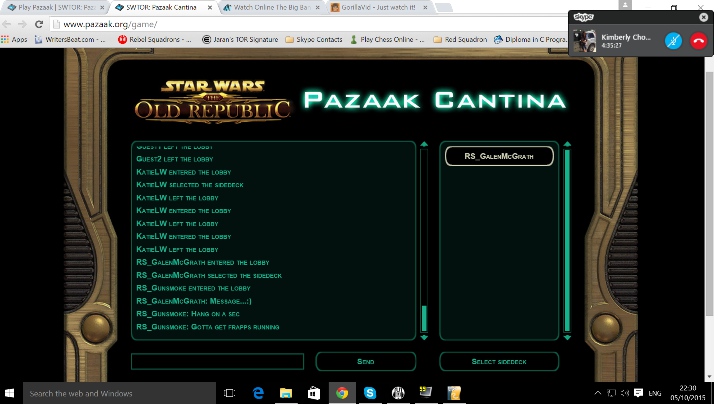The width and height of the screenshot is (718, 404).
Task: Hang up the Skype call
Action: (699, 41)
